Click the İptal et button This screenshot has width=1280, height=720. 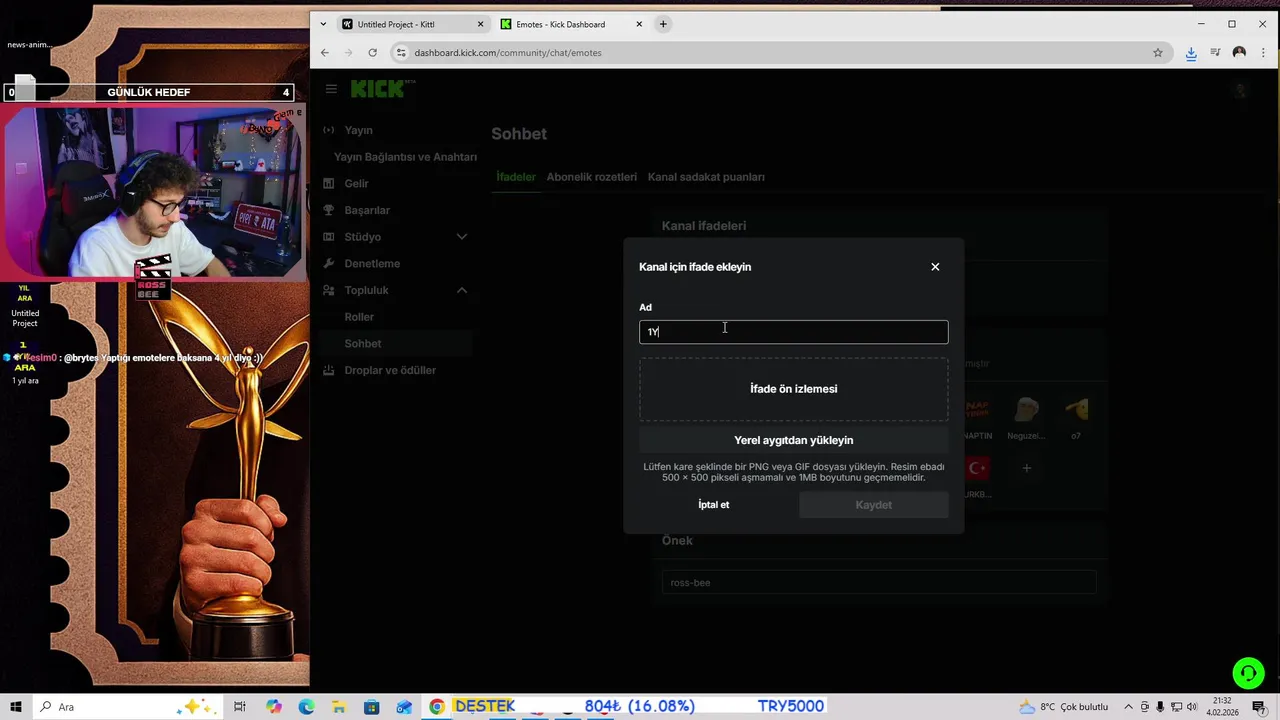(714, 505)
